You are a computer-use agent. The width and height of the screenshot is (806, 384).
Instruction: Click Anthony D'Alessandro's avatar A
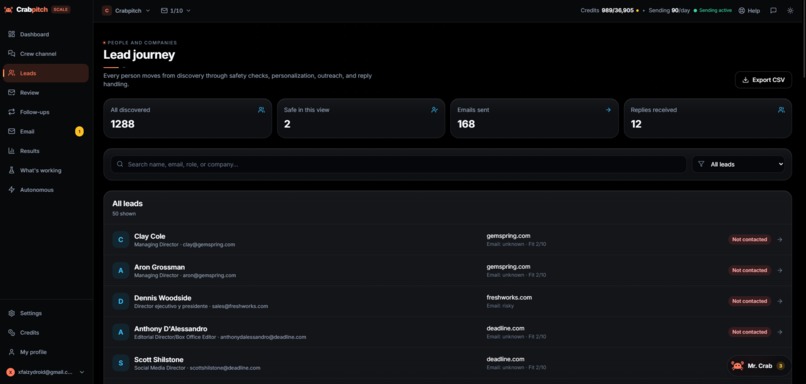click(x=121, y=333)
